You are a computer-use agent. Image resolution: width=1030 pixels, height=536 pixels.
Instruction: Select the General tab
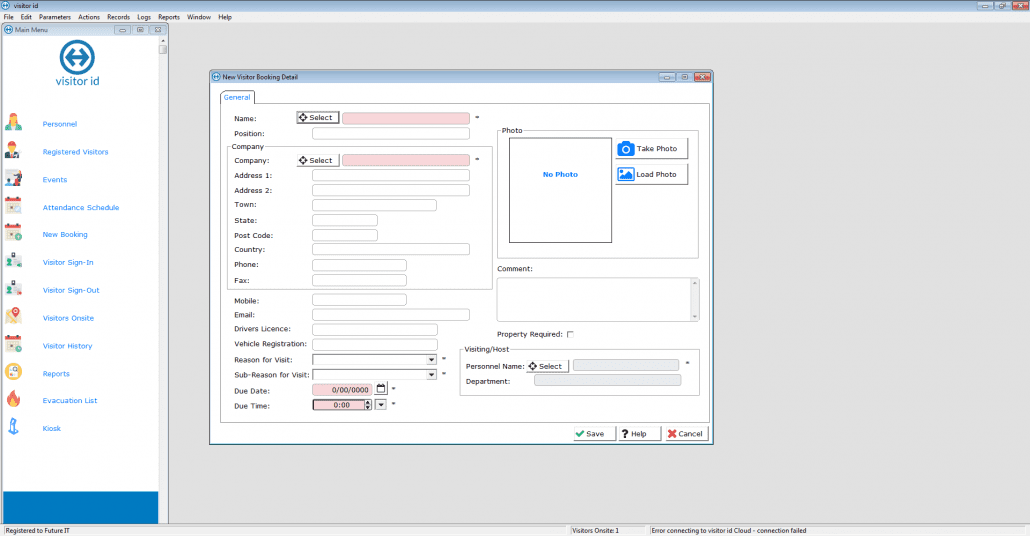[x=237, y=97]
